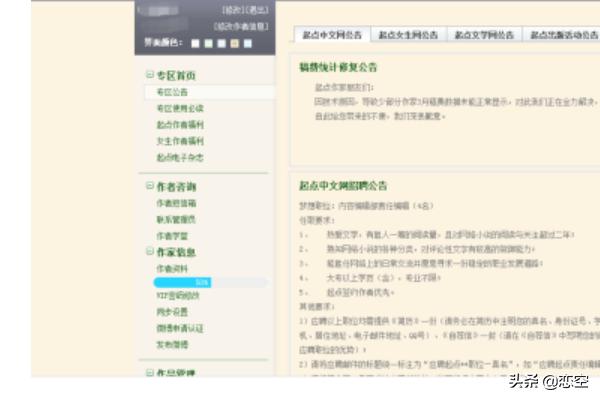Click the [退出] logout link
This screenshot has height=400, width=600.
[257, 10]
